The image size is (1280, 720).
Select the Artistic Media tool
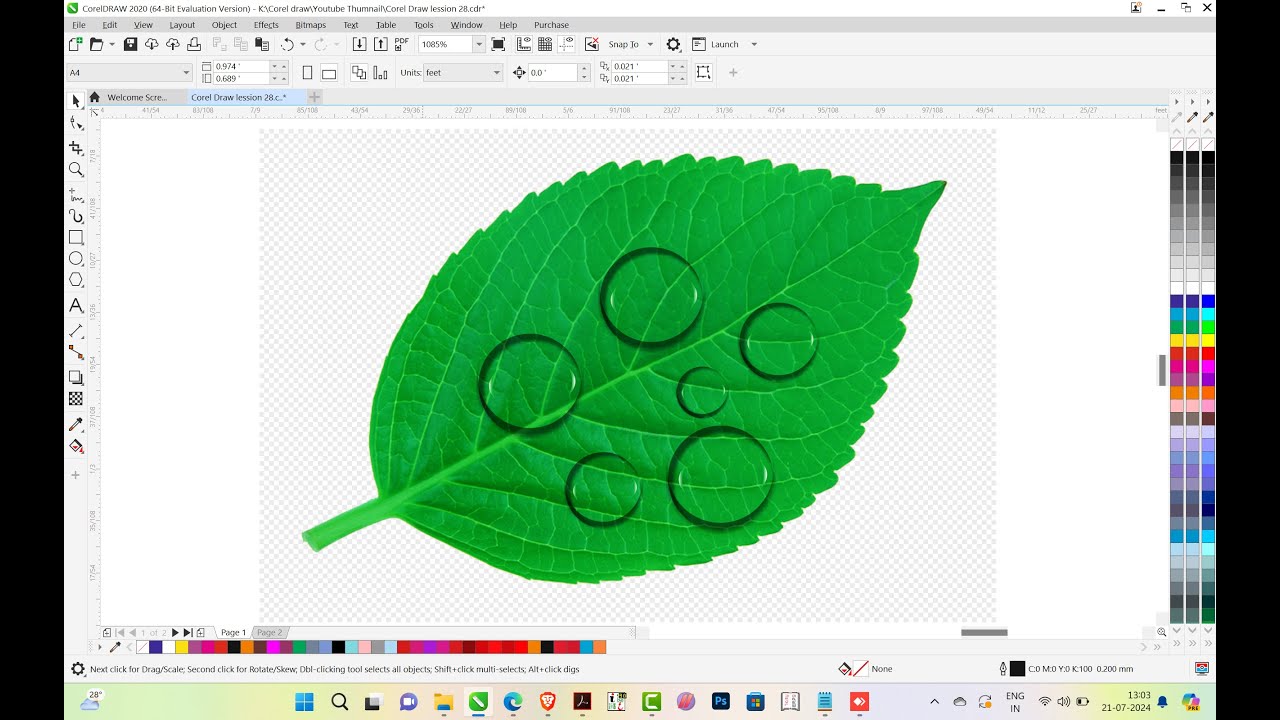point(76,216)
